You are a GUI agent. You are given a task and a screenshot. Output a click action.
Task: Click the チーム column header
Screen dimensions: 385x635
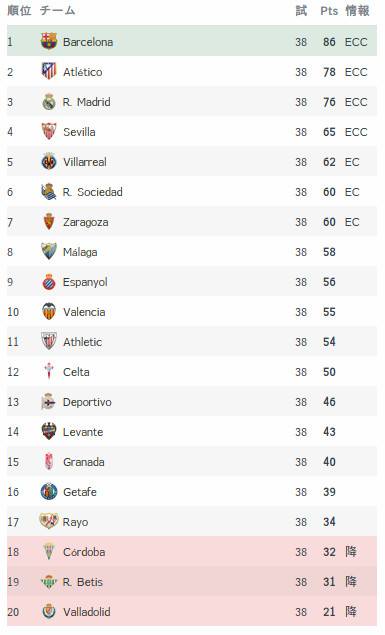pos(57,11)
